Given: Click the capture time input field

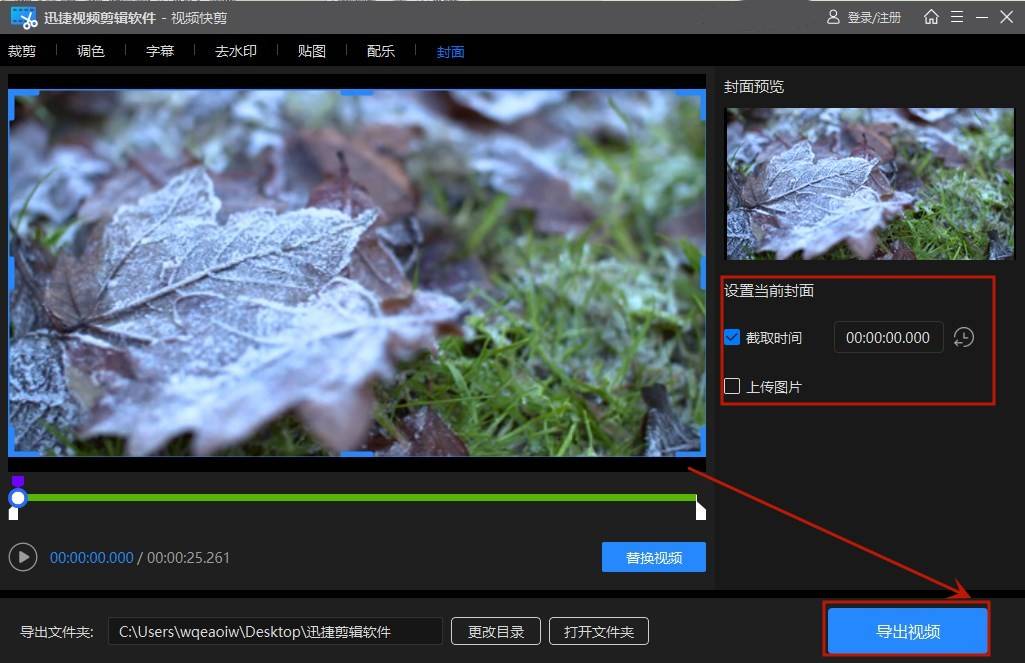Looking at the screenshot, I should 888,337.
